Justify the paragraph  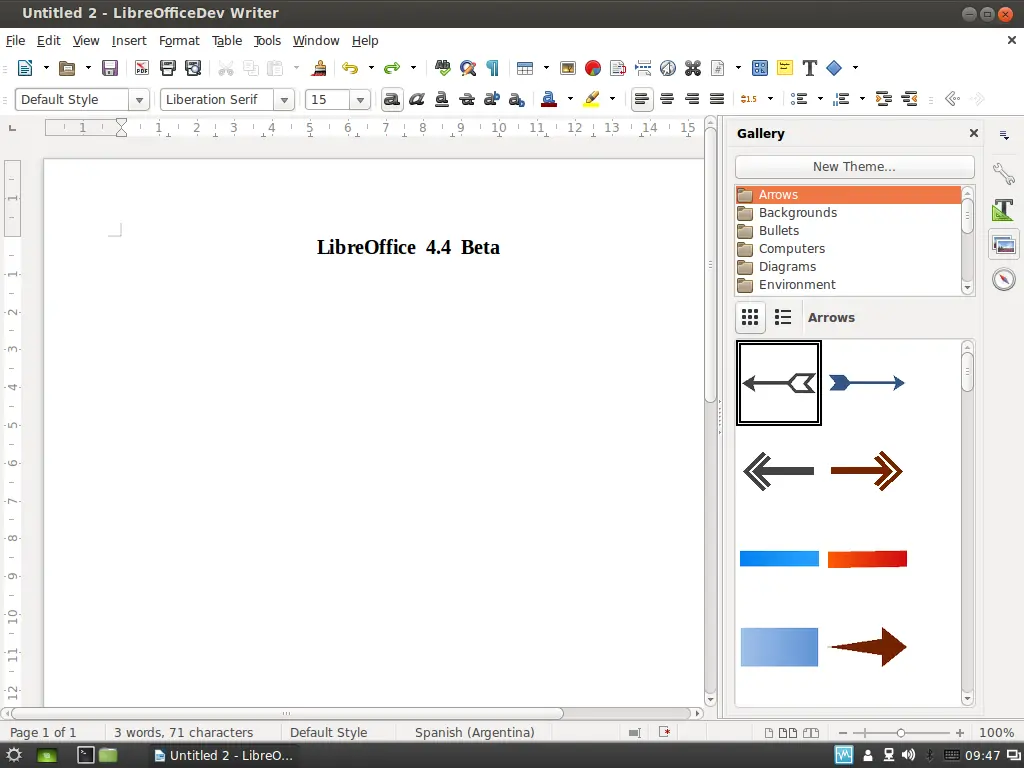tap(717, 99)
